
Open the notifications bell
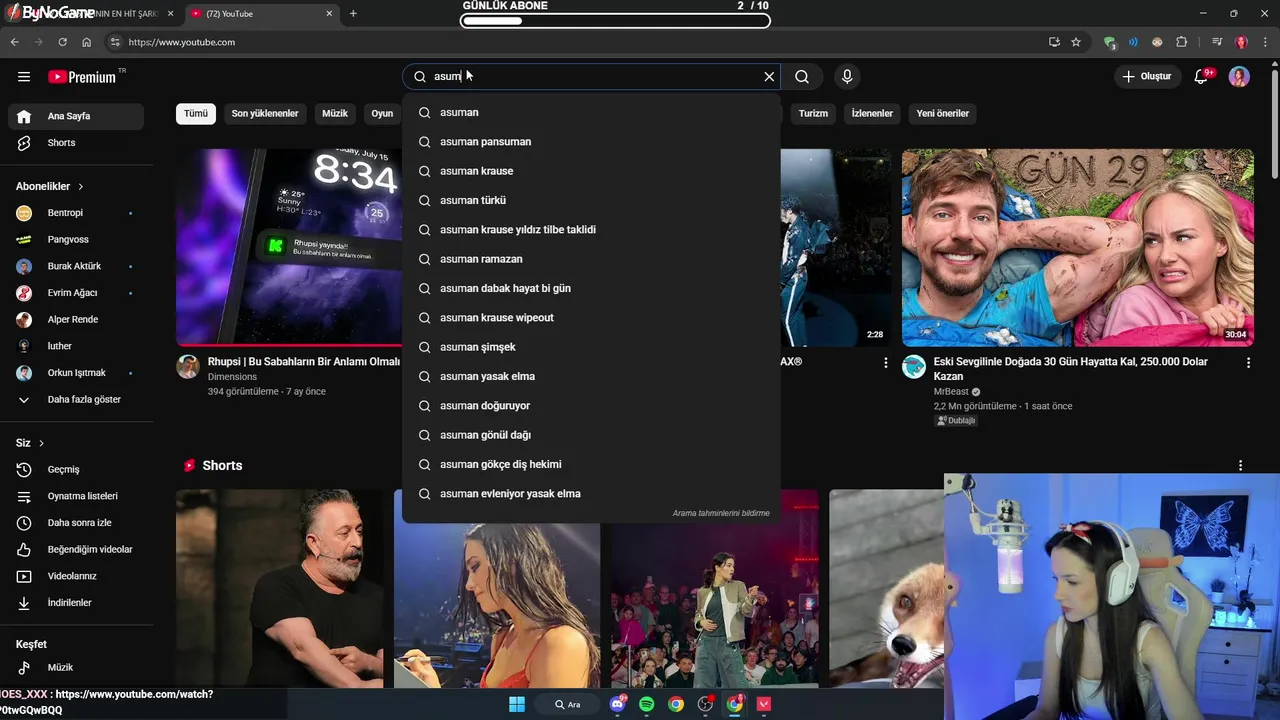1202,76
